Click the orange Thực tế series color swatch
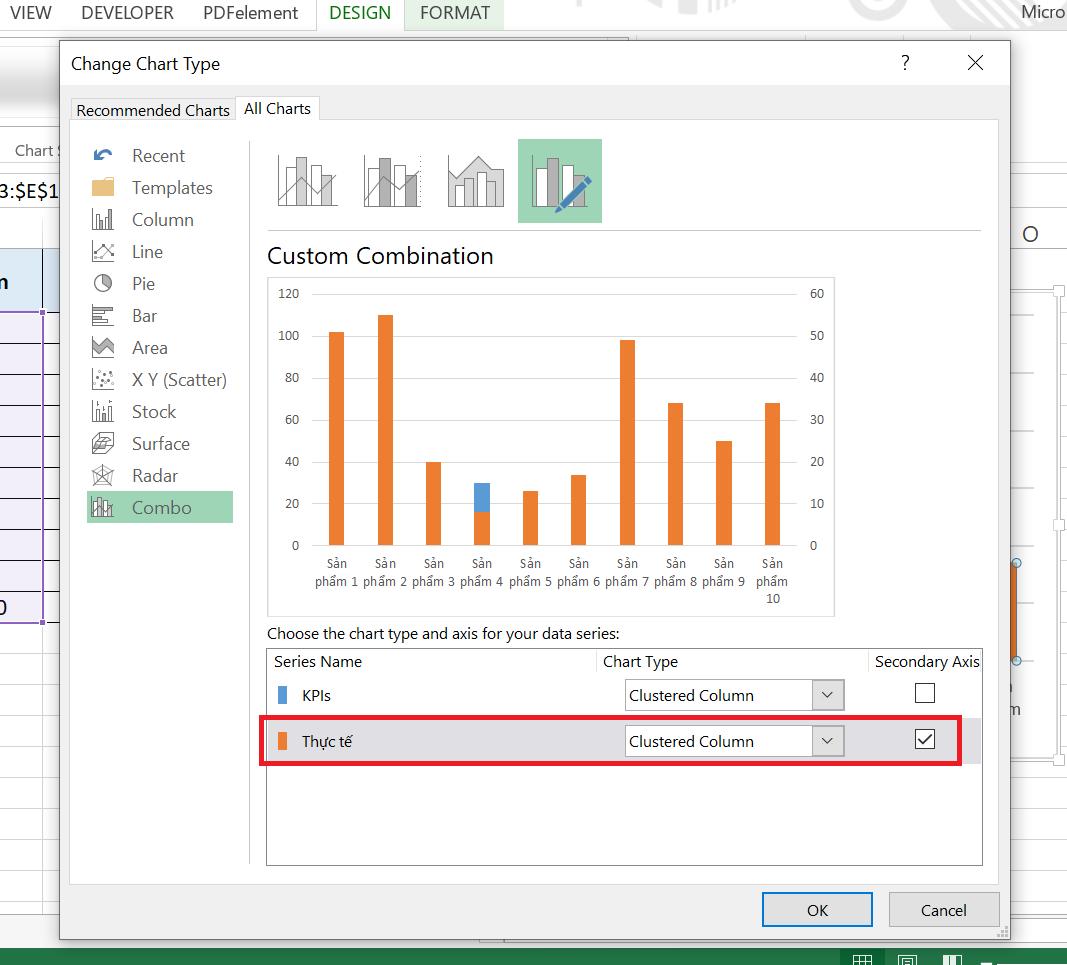 point(282,740)
